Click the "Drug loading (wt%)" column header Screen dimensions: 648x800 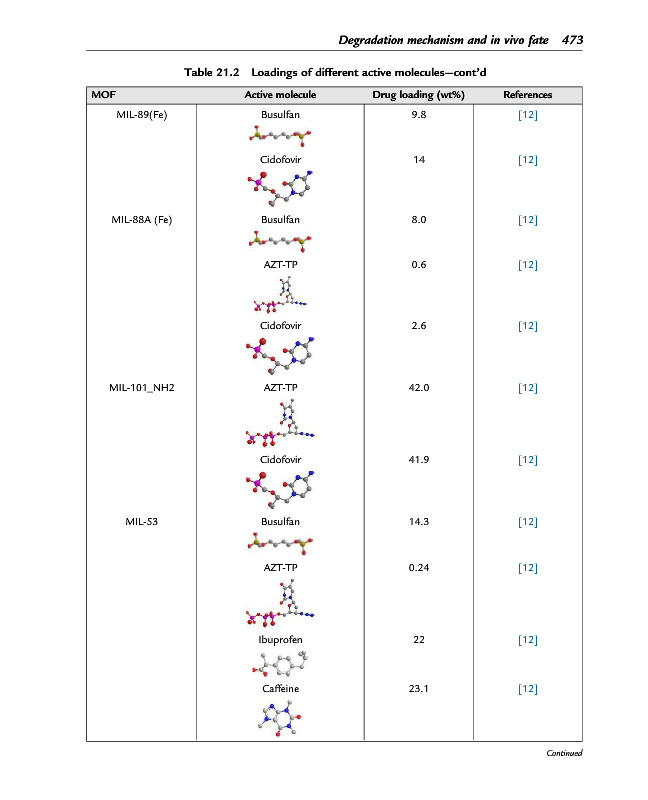413,94
